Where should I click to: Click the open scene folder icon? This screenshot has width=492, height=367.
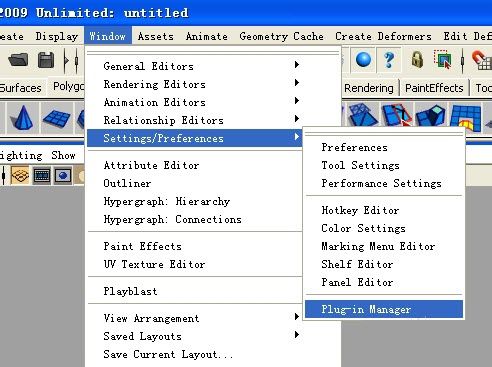pyautogui.click(x=18, y=60)
